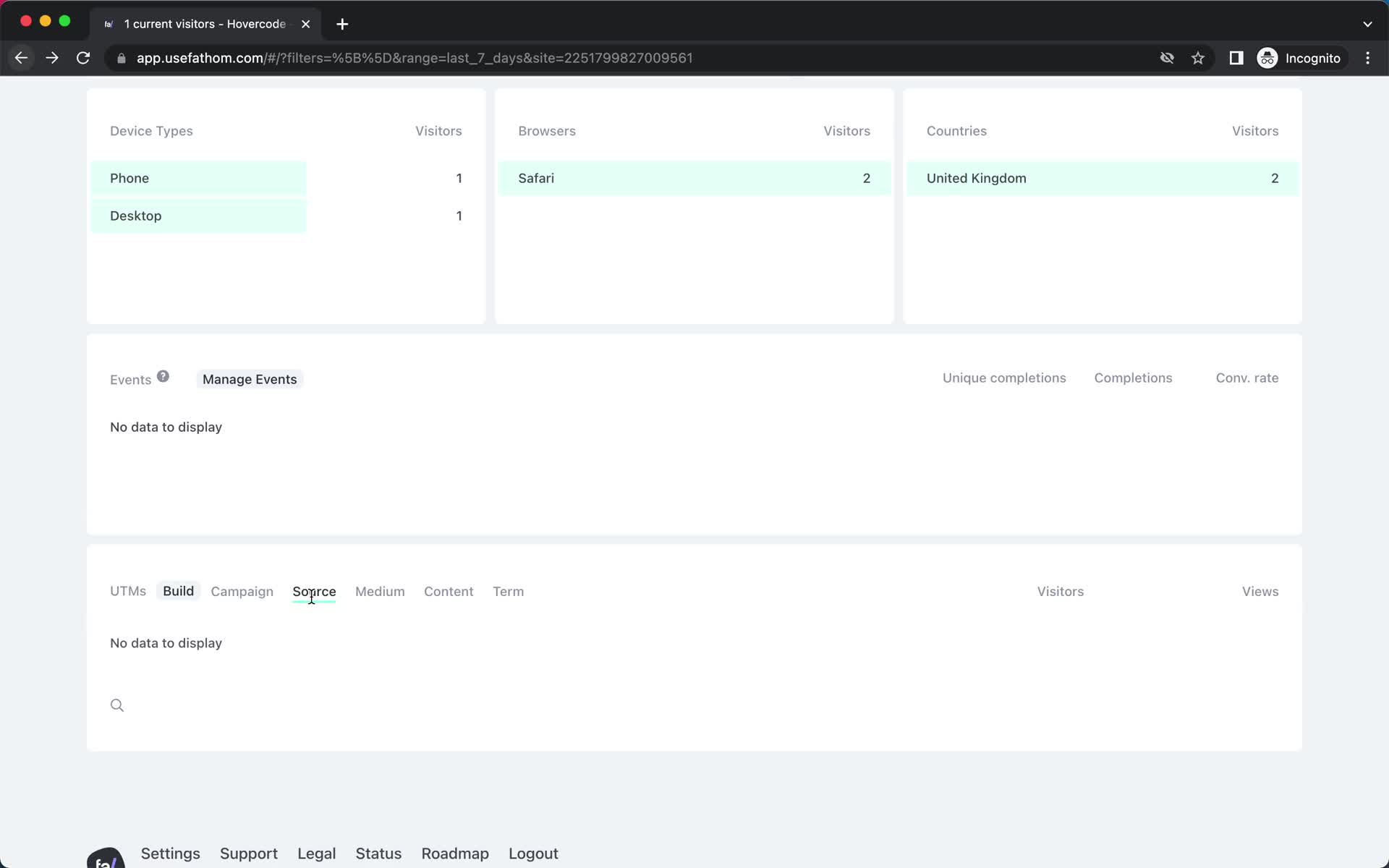Open the Content UTM tab
The height and width of the screenshot is (868, 1389).
coord(449,592)
